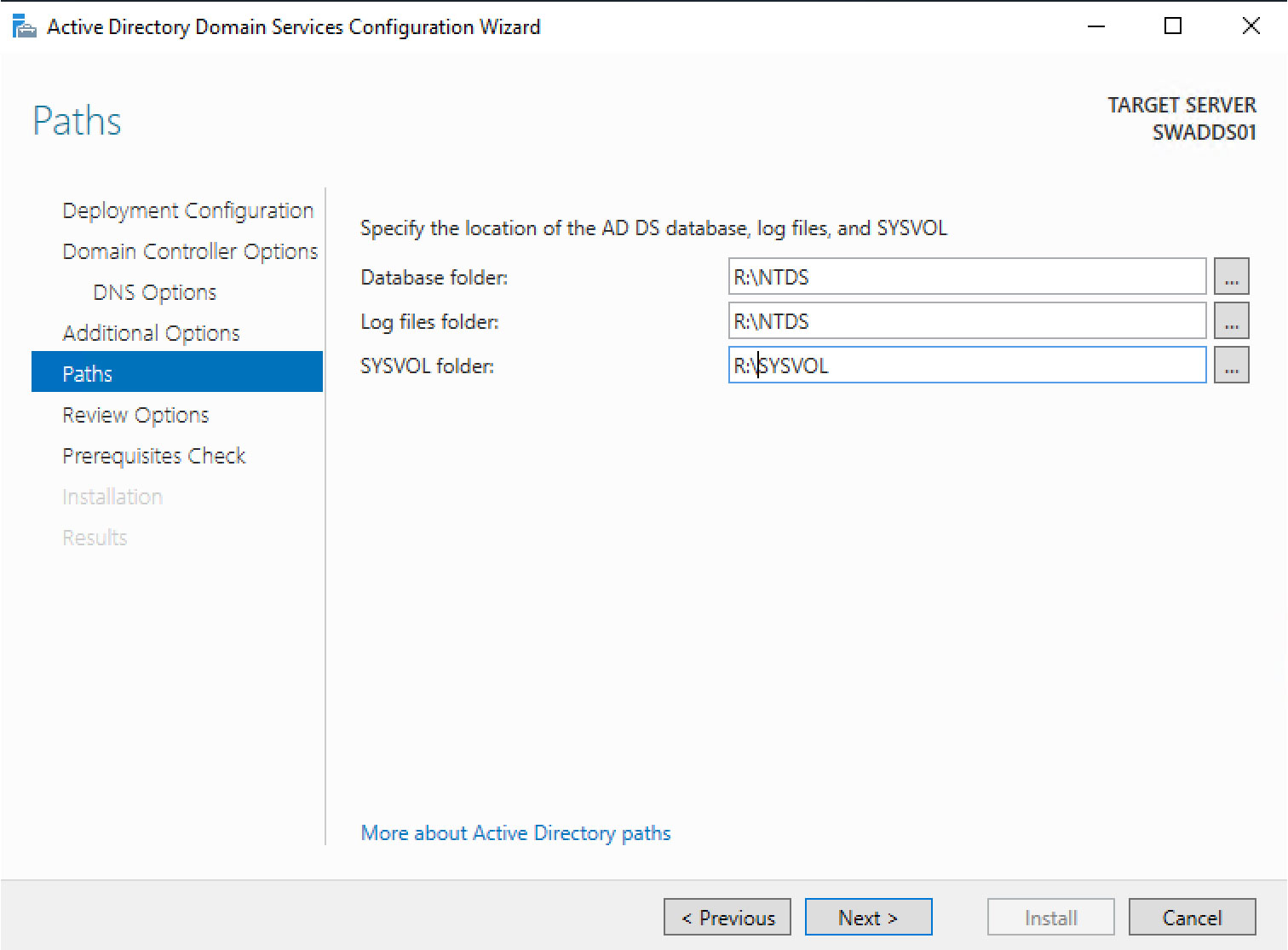Image resolution: width=1288 pixels, height=950 pixels.
Task: Maximize the configuration wizard window
Action: pos(1173,26)
